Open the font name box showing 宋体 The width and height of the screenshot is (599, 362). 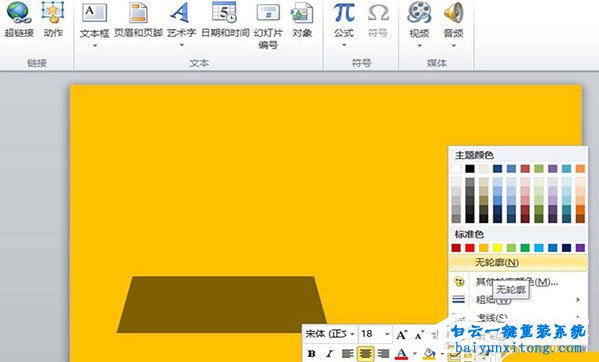[x=330, y=334]
